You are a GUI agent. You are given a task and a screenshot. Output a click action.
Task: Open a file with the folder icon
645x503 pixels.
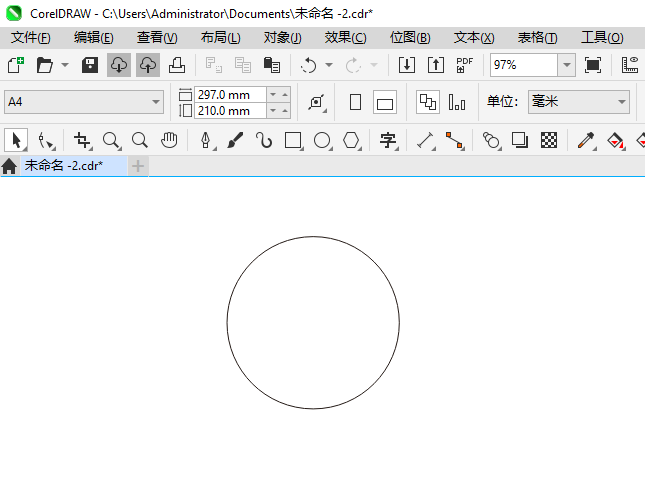[x=44, y=65]
